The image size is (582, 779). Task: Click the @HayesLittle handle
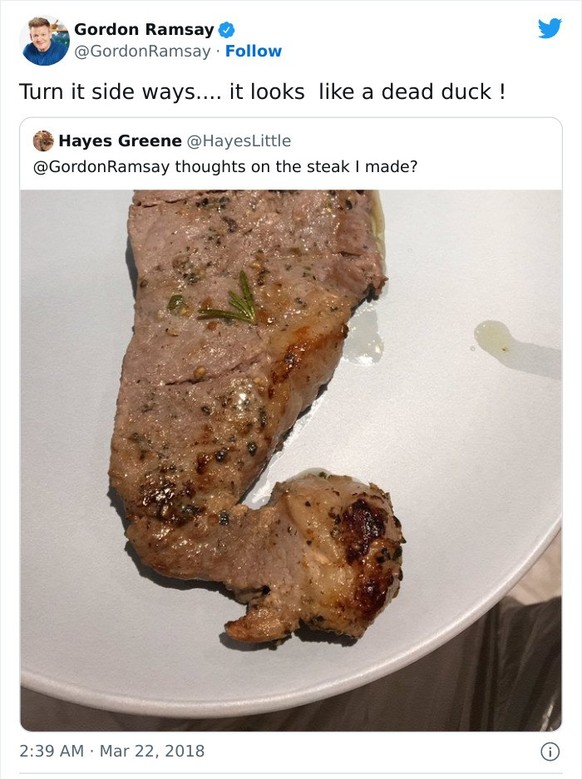pos(239,141)
